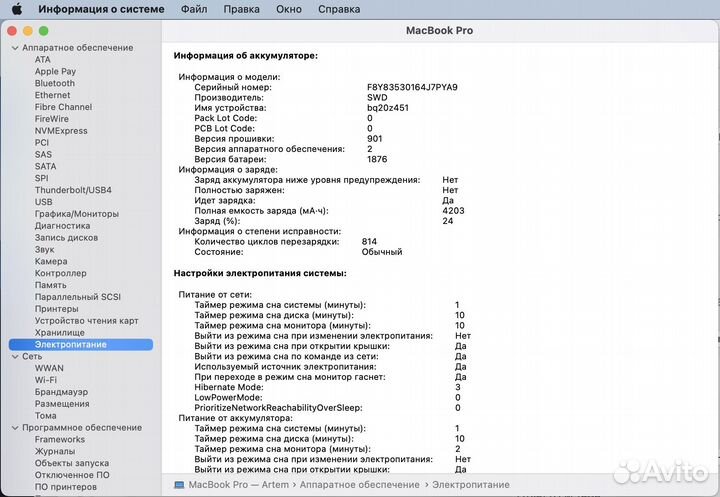Screen dimensions: 720x497
Task: Select Диагностика in the sidebar
Action: pos(62,226)
